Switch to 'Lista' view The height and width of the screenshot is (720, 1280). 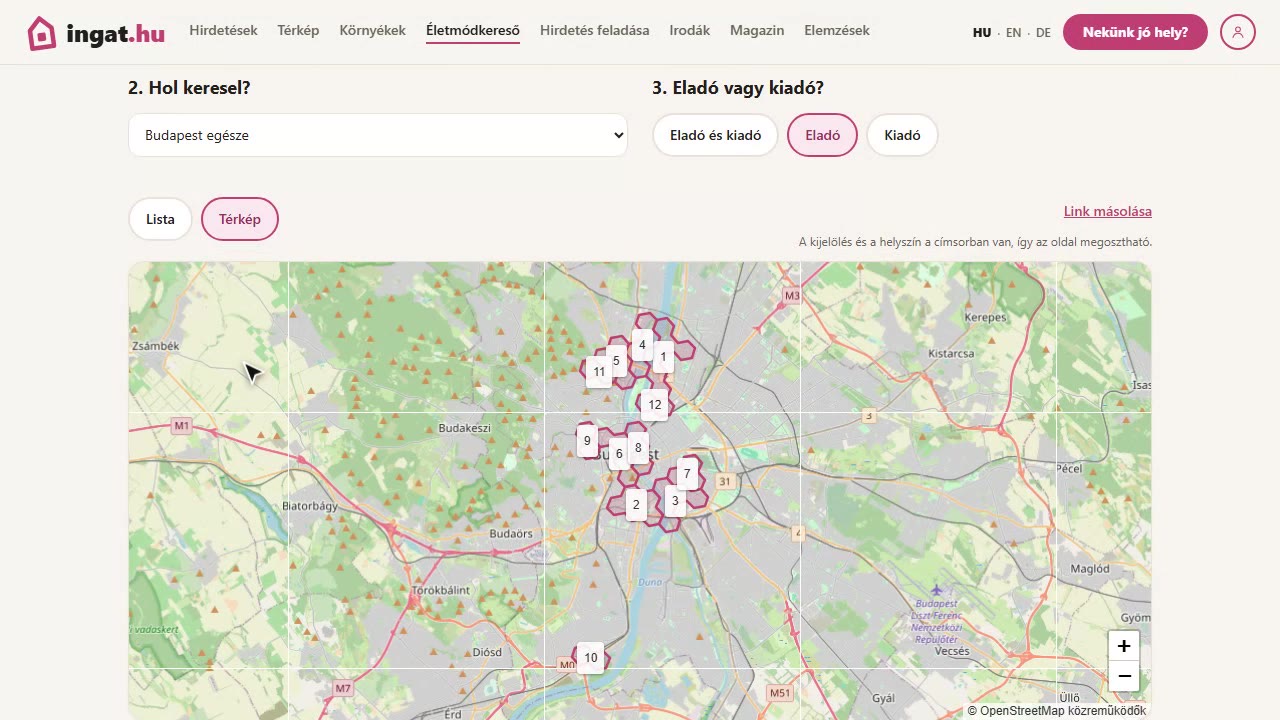(x=160, y=219)
